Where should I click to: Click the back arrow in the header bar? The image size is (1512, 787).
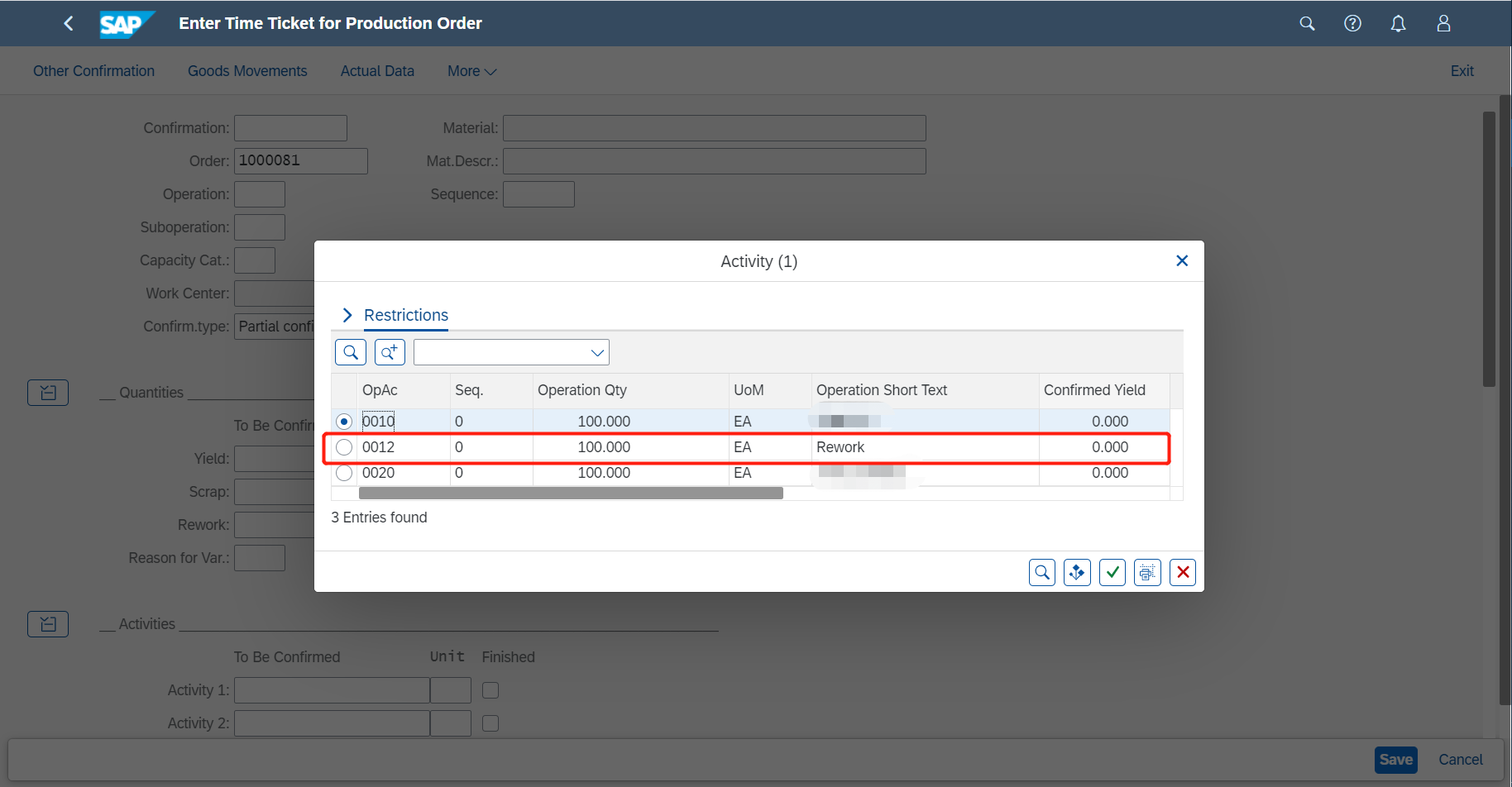tap(69, 23)
